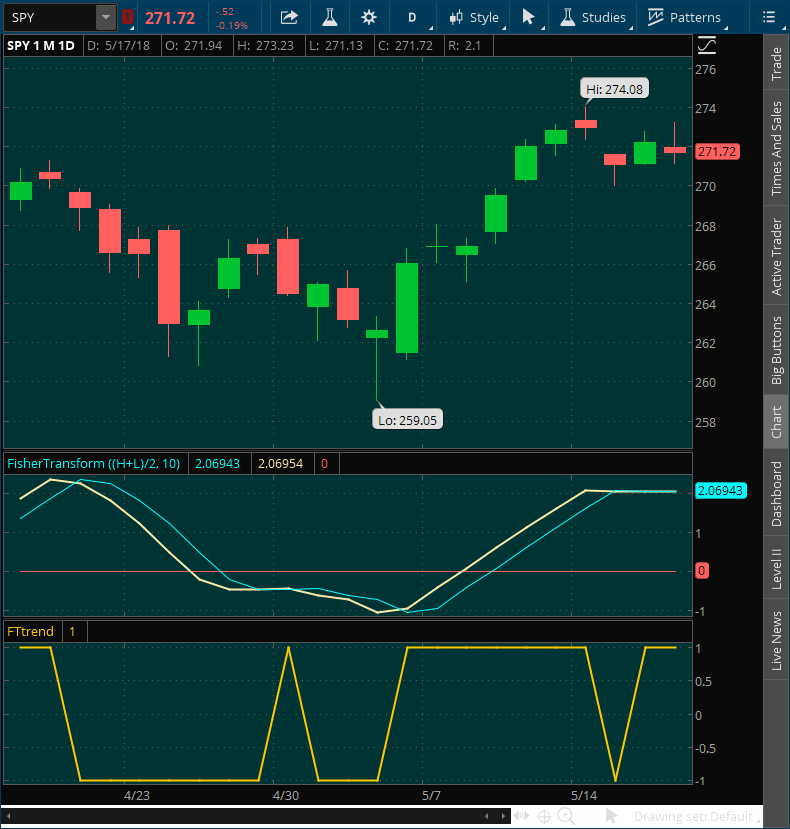
Task: Toggle the price axis scale icon
Action: pyautogui.click(x=707, y=46)
